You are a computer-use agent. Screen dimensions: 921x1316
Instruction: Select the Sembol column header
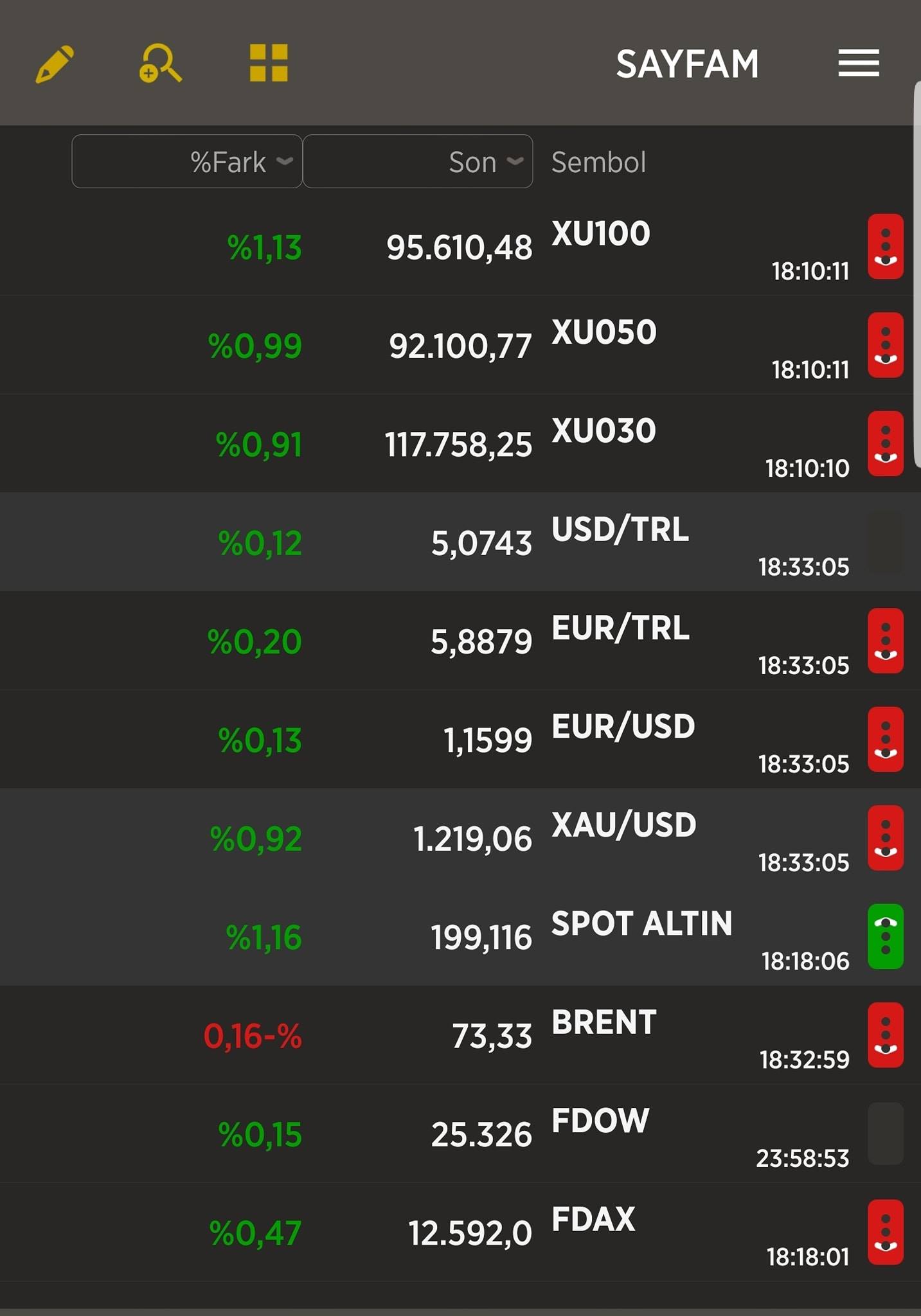tap(598, 162)
